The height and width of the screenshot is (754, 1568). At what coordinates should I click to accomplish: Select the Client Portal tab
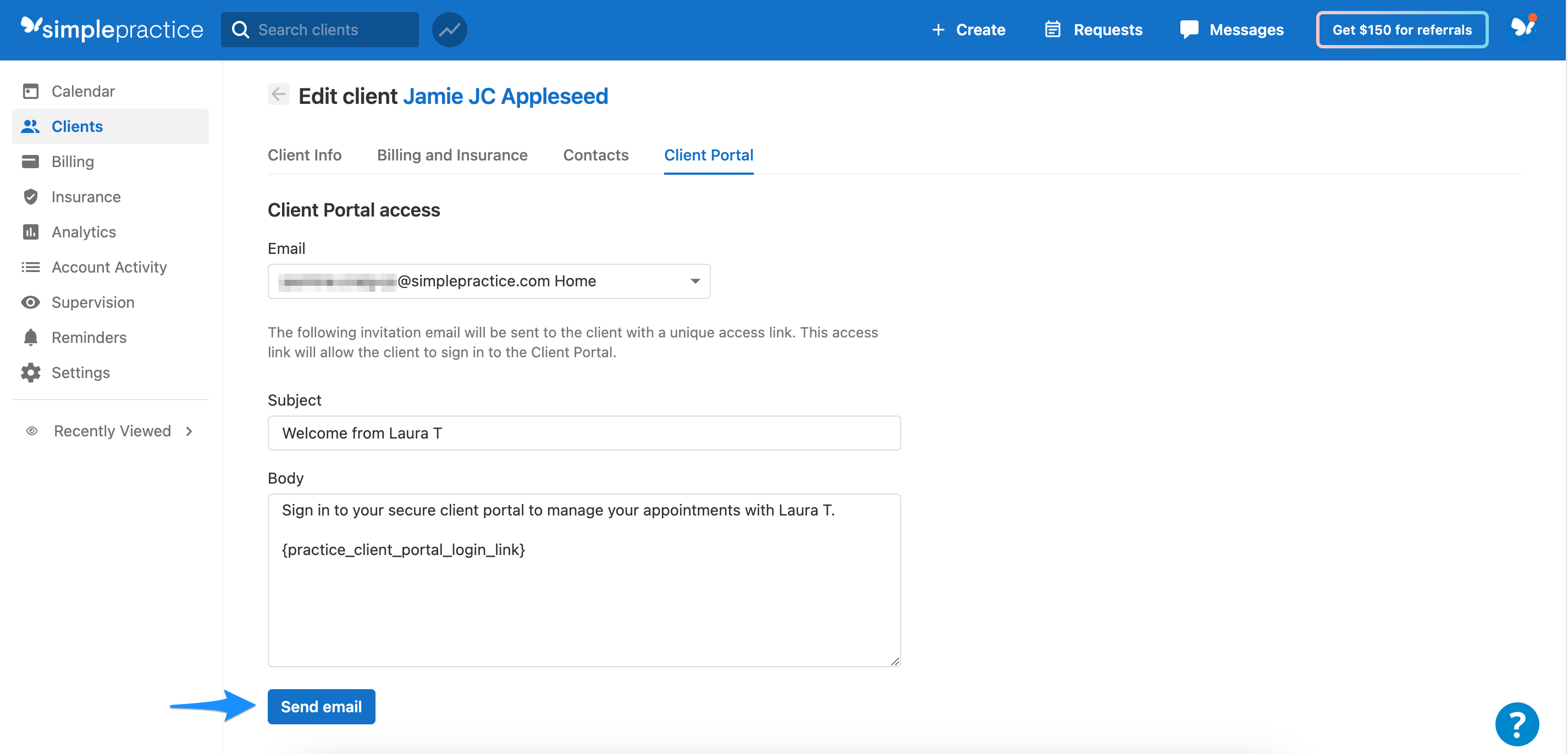click(x=709, y=155)
